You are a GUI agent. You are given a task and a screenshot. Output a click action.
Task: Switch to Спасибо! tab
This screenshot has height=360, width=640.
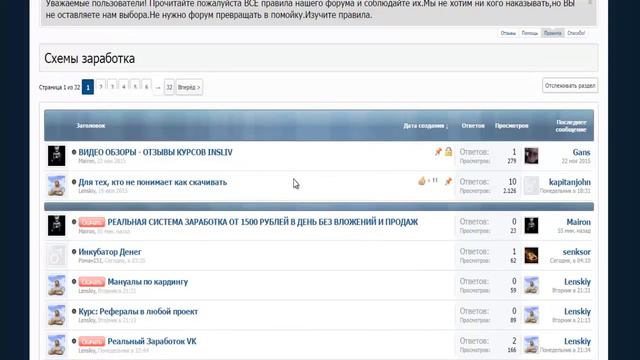pyautogui.click(x=576, y=33)
